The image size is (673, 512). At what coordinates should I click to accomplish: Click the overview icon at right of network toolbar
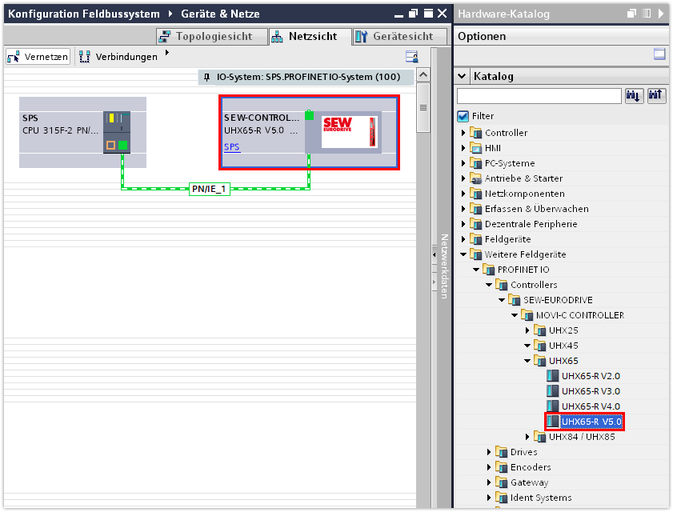411,57
